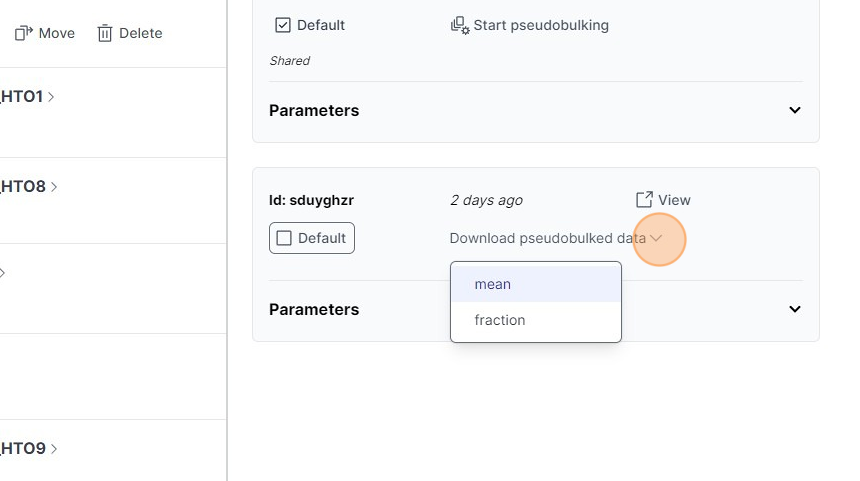This screenshot has width=860, height=481.
Task: Enable the Default checkbox for sduyghzr
Action: (284, 238)
